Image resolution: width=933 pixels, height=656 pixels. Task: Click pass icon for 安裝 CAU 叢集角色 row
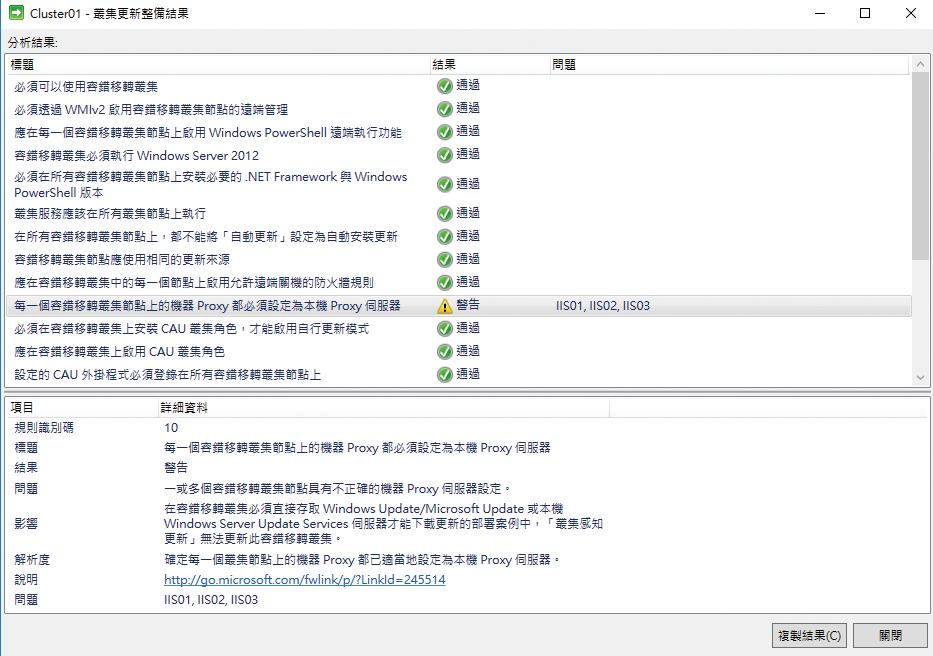click(x=444, y=329)
